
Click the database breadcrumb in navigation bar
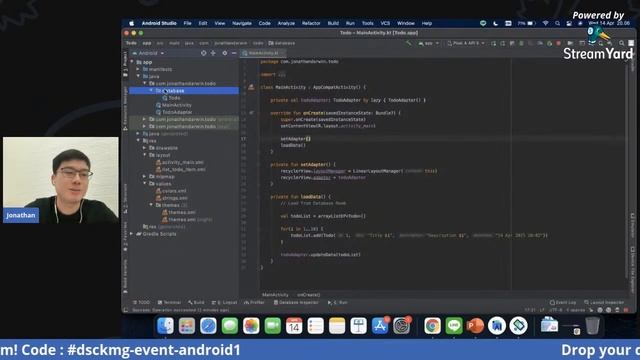[x=282, y=43]
